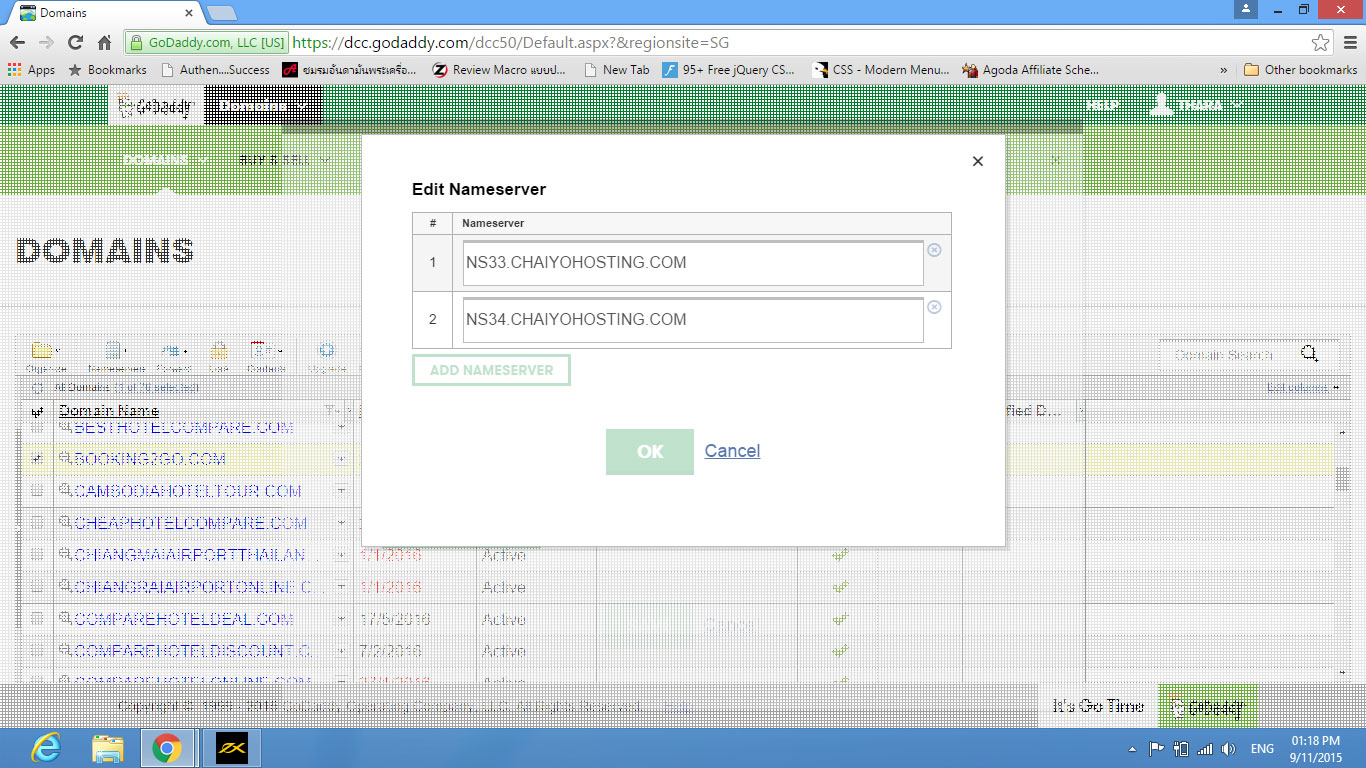
Task: Open the COMPAREHOTELDEAL.COM domain link
Action: click(x=184, y=619)
